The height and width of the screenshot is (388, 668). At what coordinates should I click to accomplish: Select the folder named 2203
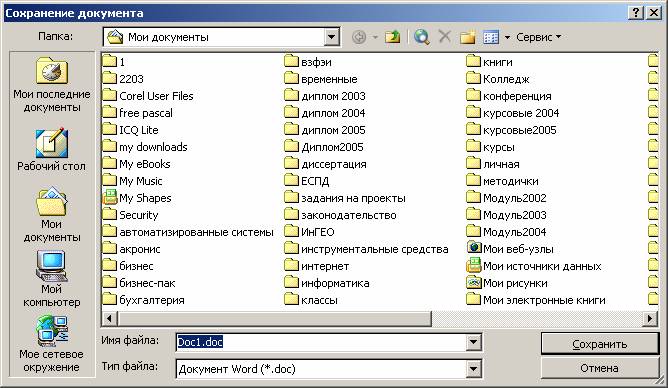point(124,79)
